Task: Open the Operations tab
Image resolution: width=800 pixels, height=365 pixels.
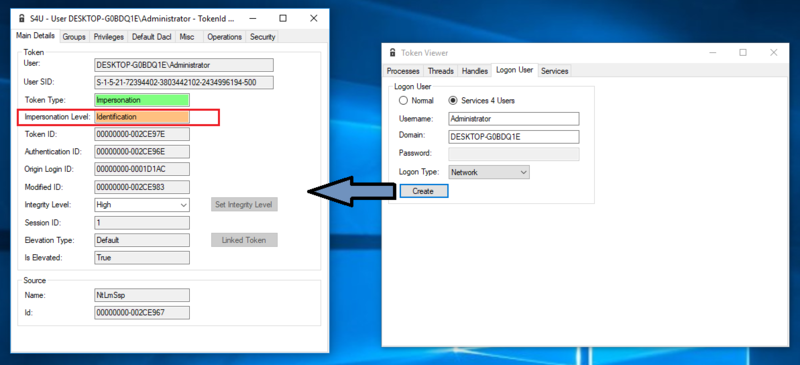Action: coord(224,37)
